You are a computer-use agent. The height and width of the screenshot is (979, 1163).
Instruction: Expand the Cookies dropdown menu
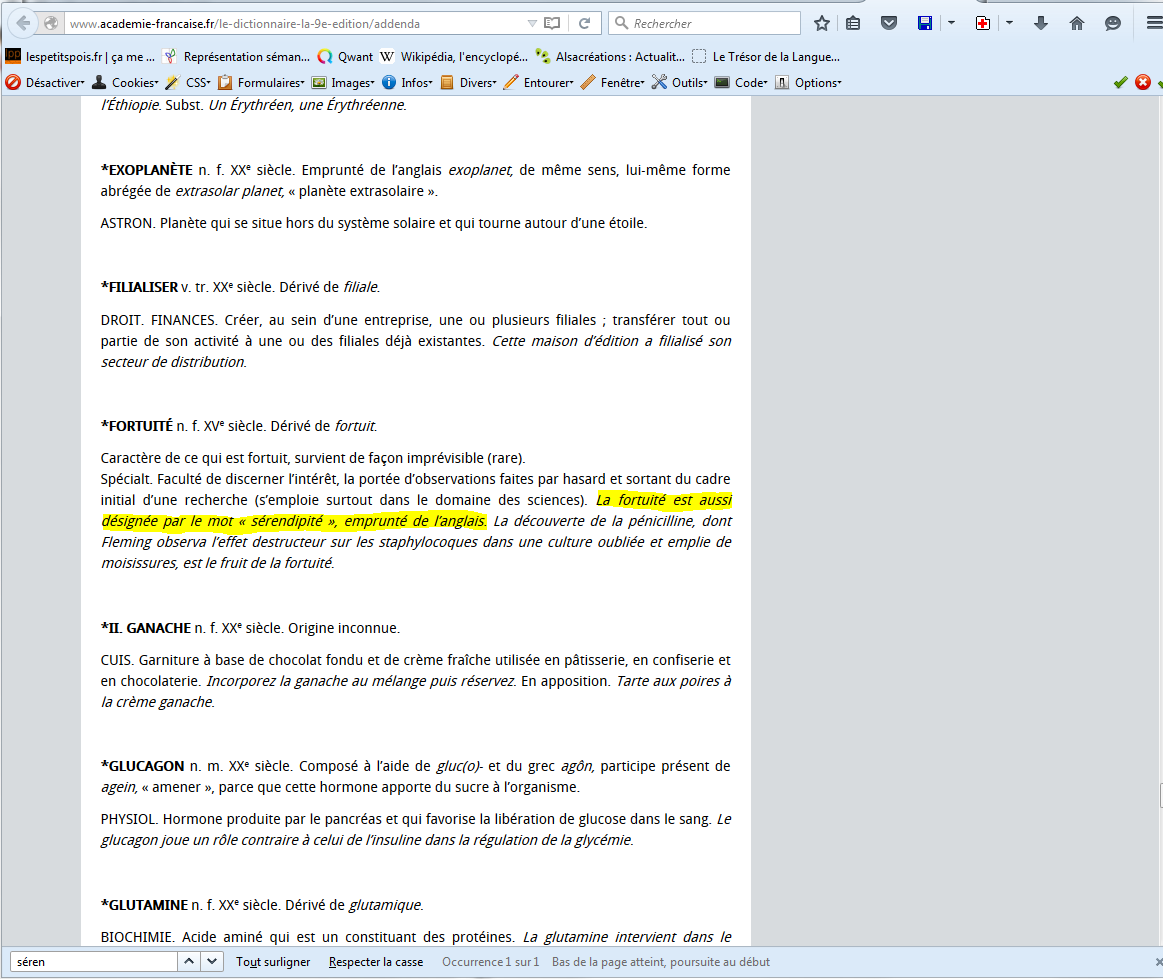pos(124,83)
